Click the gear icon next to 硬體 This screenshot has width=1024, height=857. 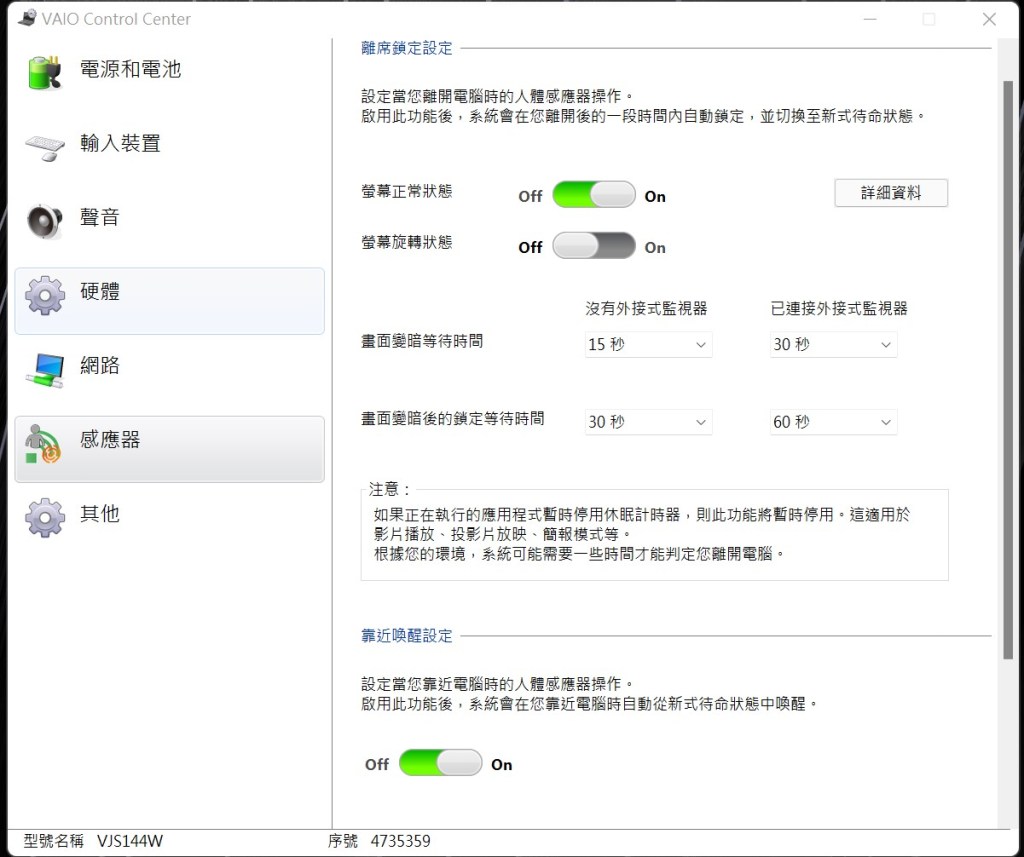tap(44, 295)
